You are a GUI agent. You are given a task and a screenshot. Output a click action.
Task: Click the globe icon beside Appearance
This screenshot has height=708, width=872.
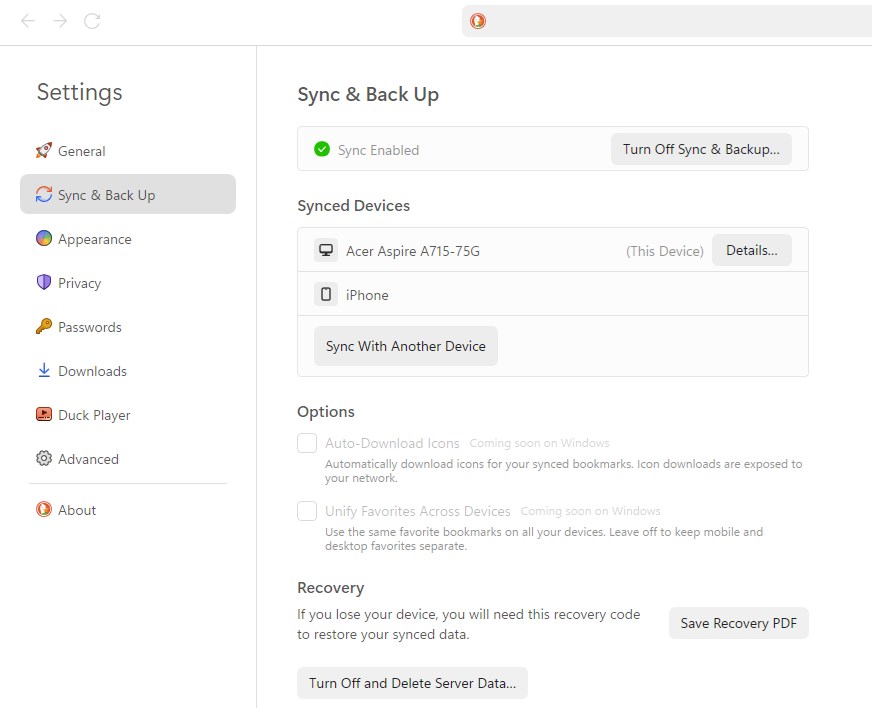42,239
